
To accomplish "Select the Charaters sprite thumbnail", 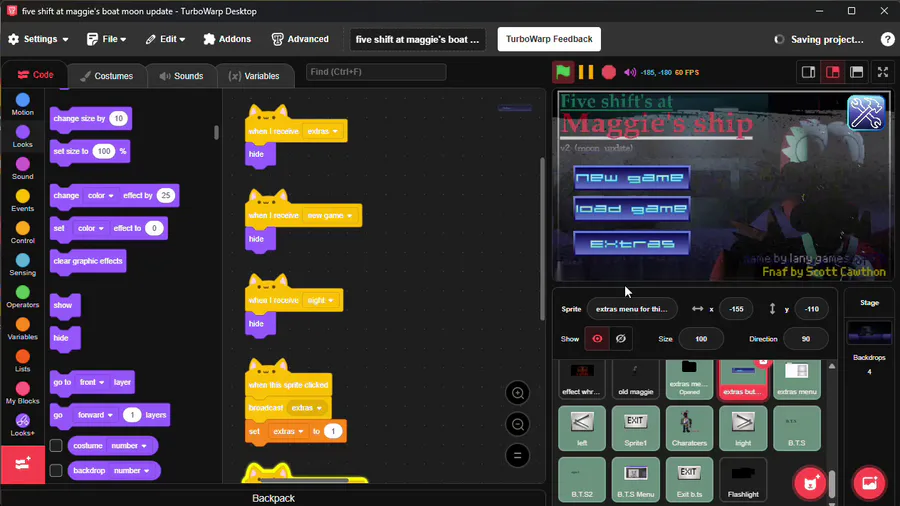I will tap(689, 428).
